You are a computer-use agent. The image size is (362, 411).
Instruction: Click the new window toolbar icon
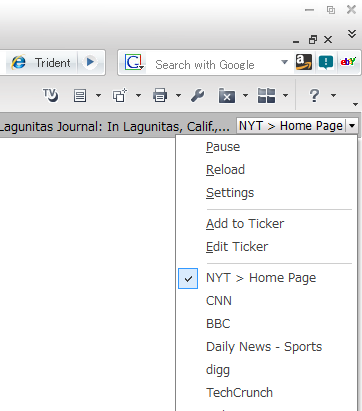pyautogui.click(x=120, y=95)
